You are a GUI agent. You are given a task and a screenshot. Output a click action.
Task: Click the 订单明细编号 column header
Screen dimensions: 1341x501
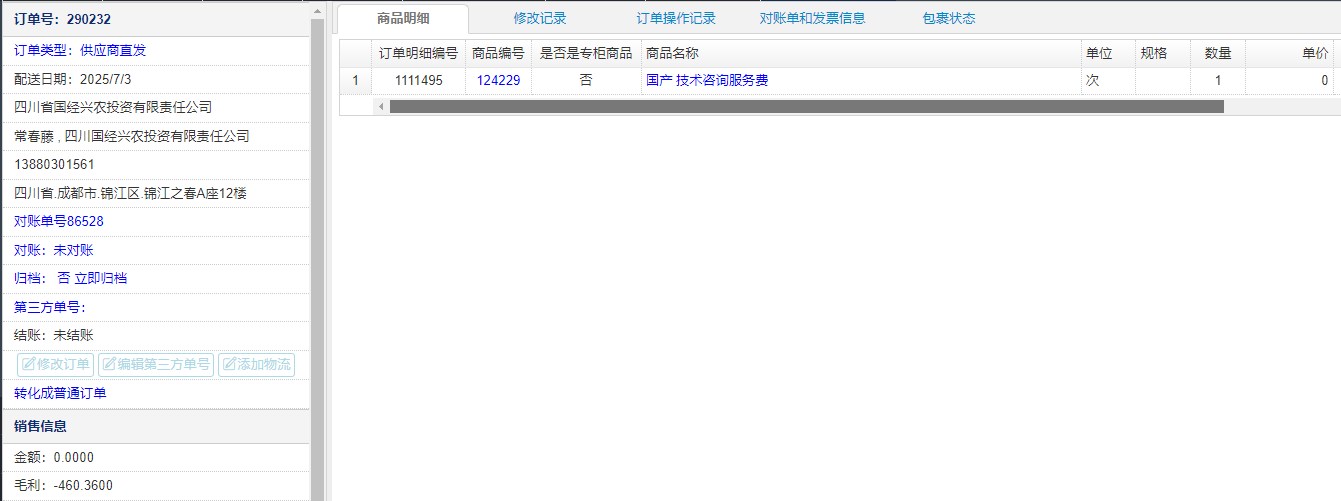(x=418, y=53)
